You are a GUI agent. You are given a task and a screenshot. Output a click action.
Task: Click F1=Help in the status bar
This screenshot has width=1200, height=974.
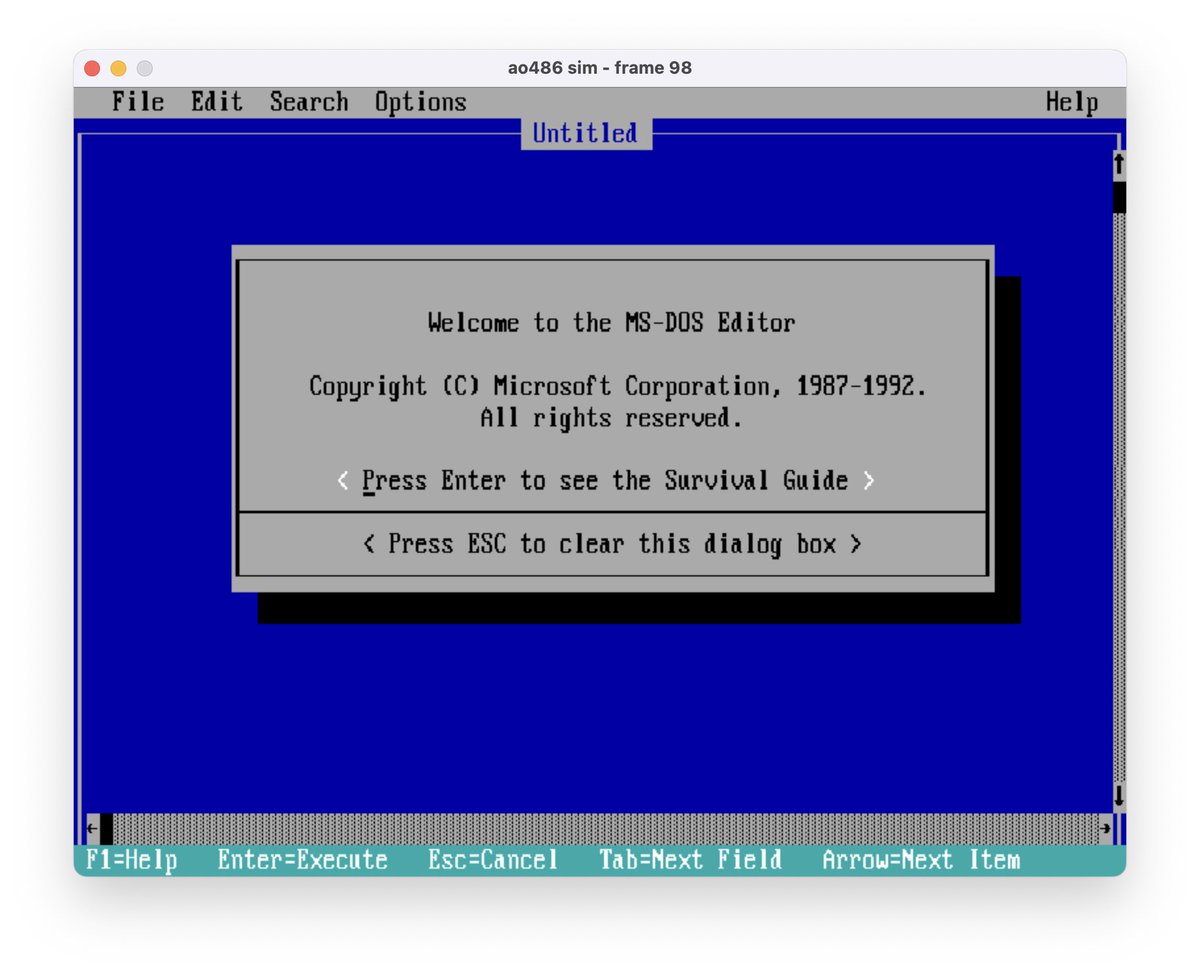click(132, 860)
